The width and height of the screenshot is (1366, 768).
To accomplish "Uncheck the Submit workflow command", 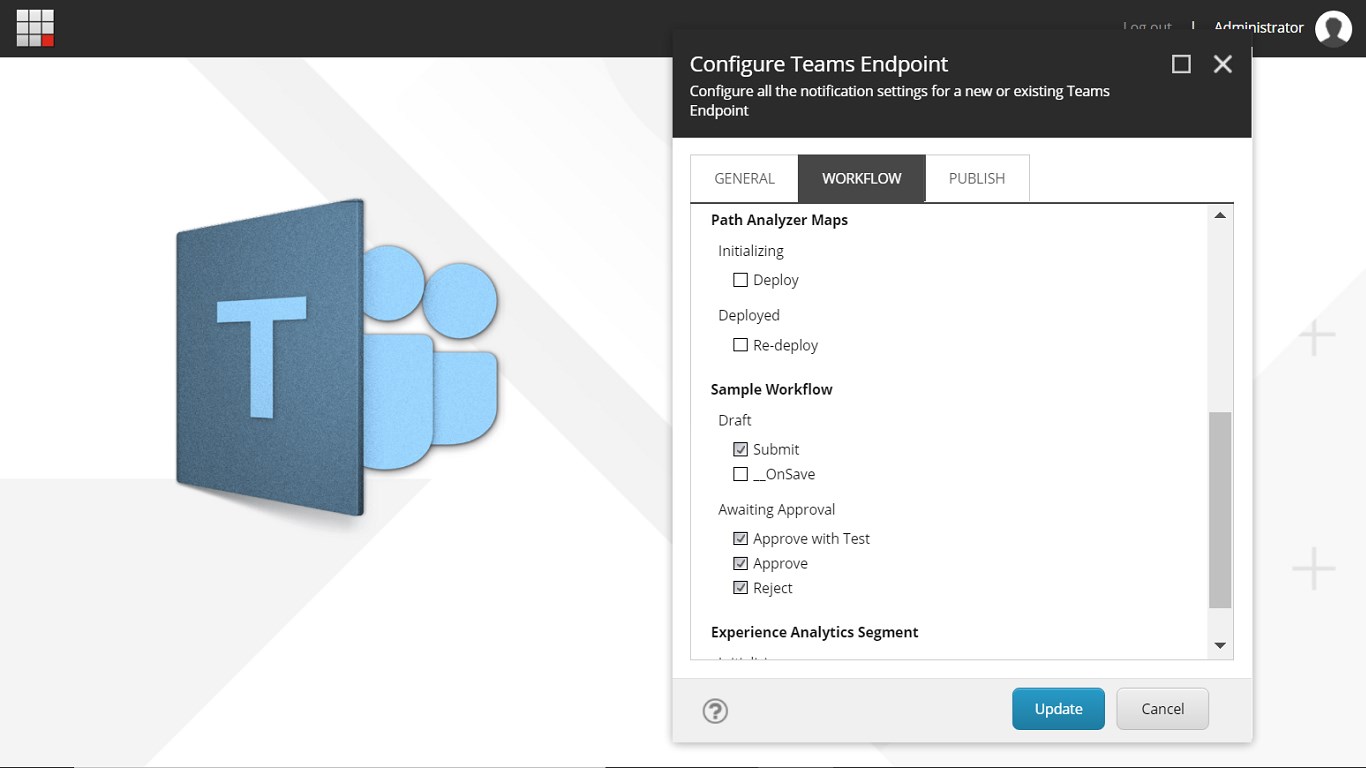I will pos(741,449).
